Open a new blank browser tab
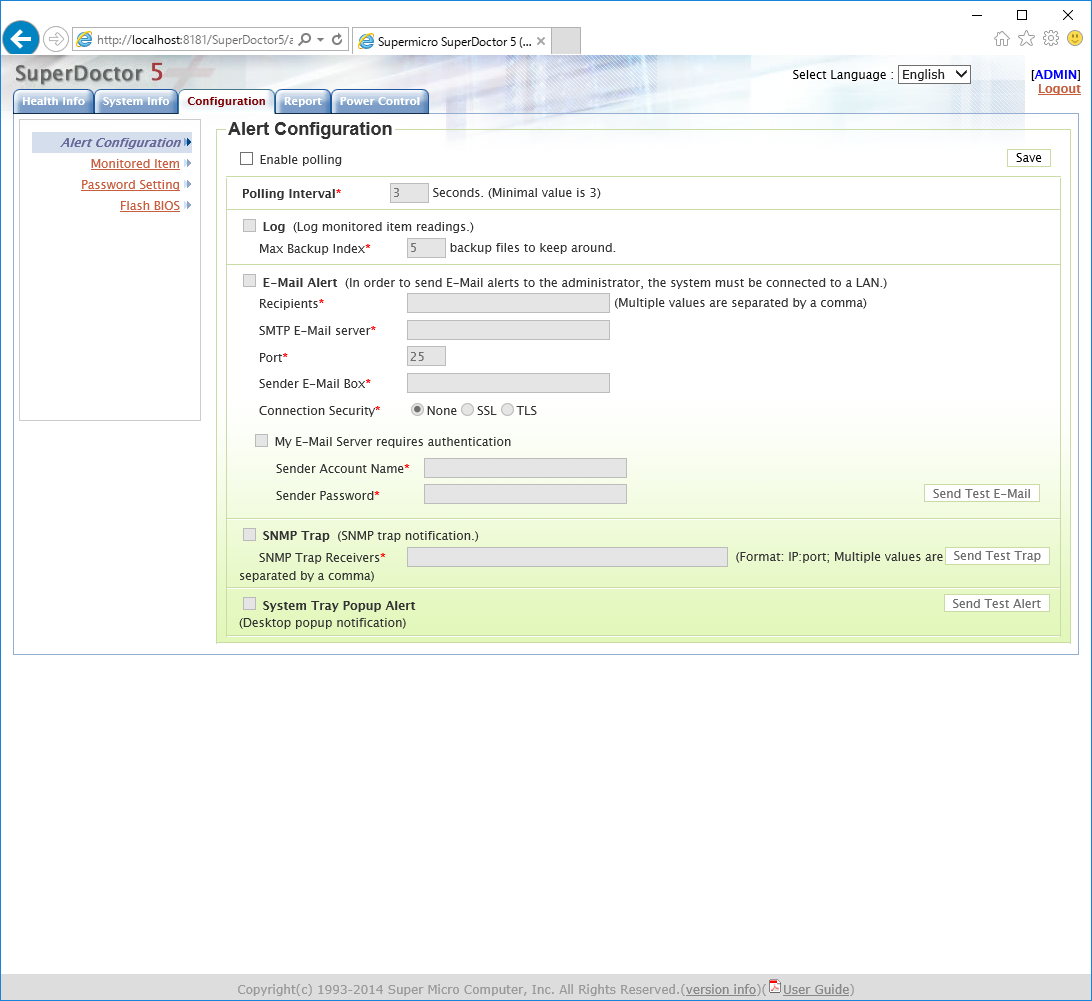 566,40
